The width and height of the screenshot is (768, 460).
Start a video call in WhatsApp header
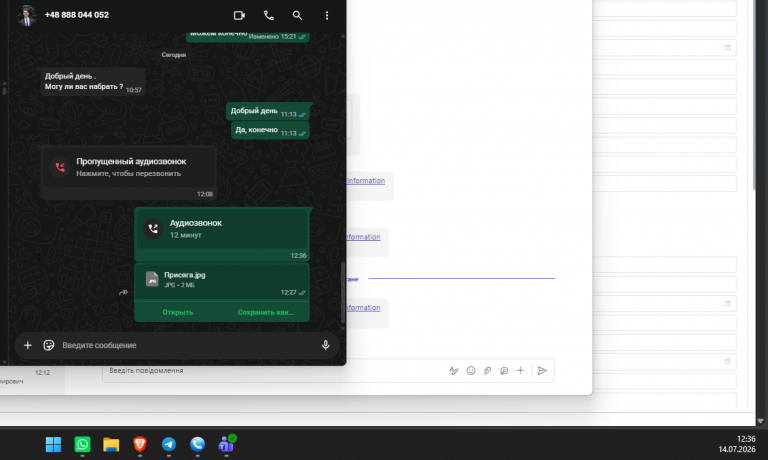(239, 16)
